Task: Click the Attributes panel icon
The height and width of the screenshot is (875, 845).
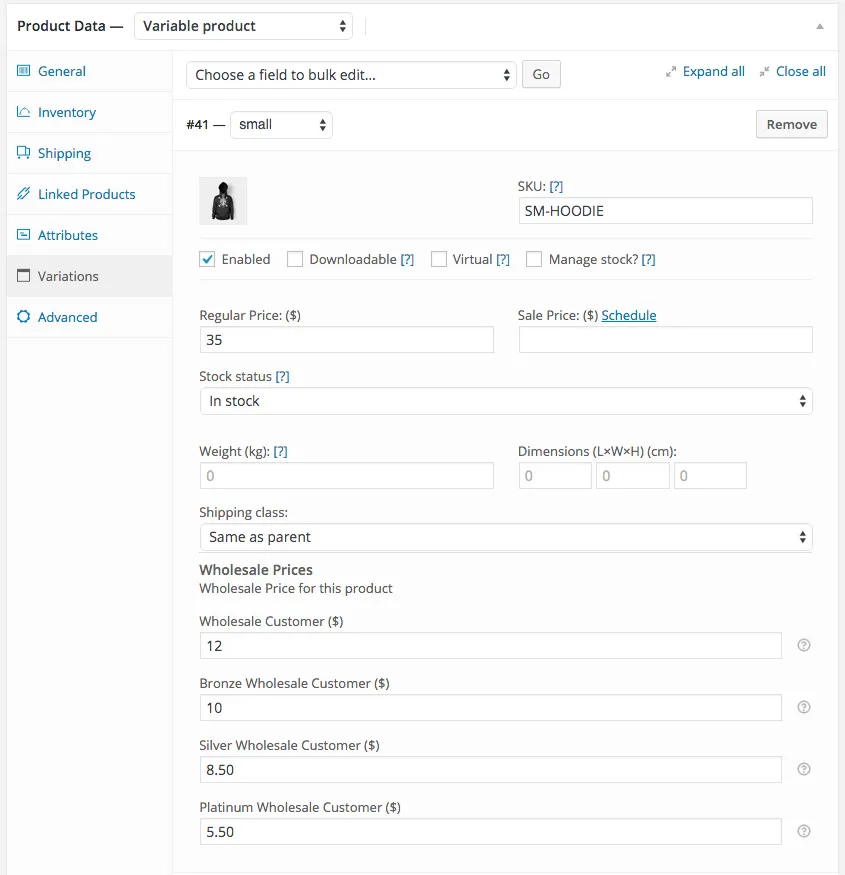Action: [x=22, y=234]
